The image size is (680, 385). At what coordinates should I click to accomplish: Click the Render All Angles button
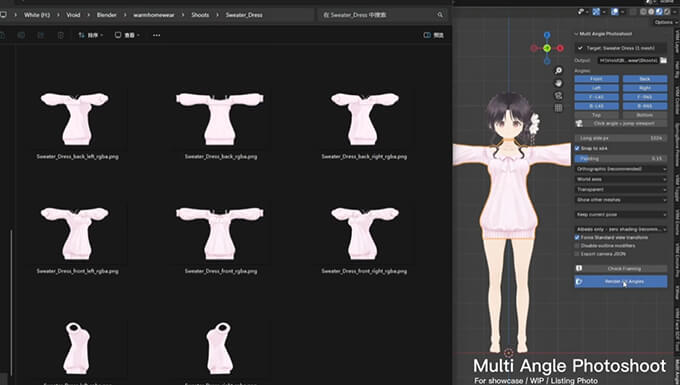pyautogui.click(x=621, y=281)
